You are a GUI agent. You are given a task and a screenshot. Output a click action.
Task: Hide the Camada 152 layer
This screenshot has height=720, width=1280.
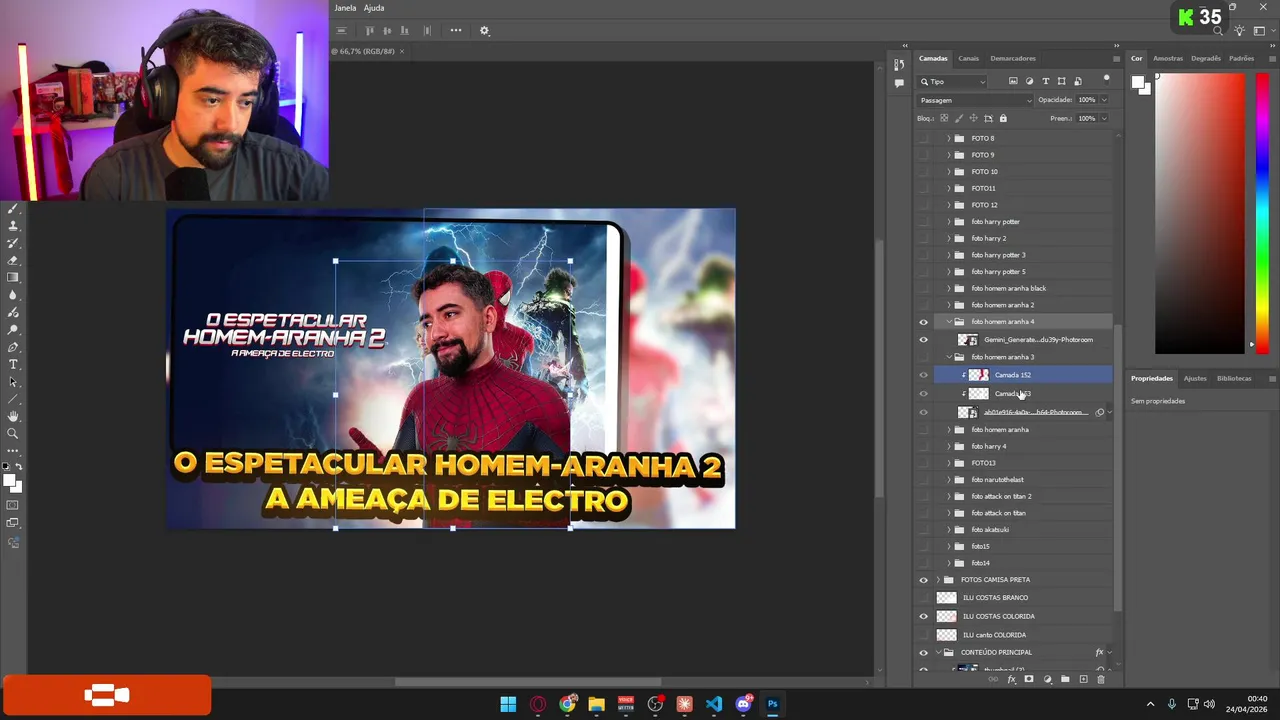923,375
